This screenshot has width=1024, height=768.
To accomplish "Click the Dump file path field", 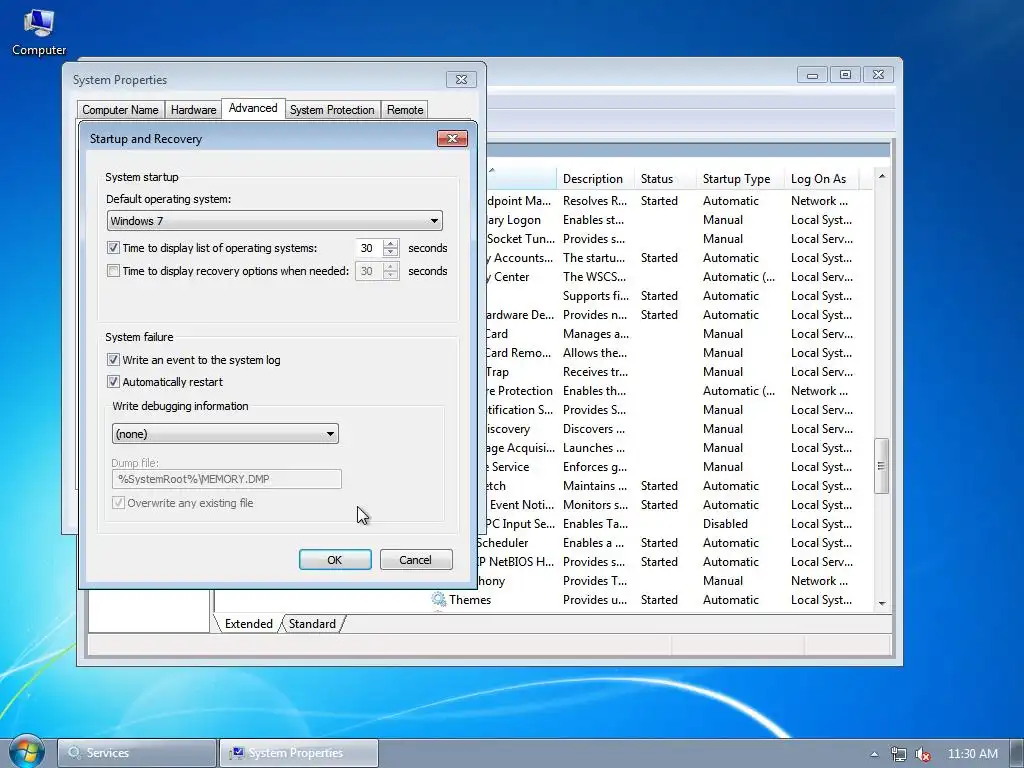I will click(227, 479).
